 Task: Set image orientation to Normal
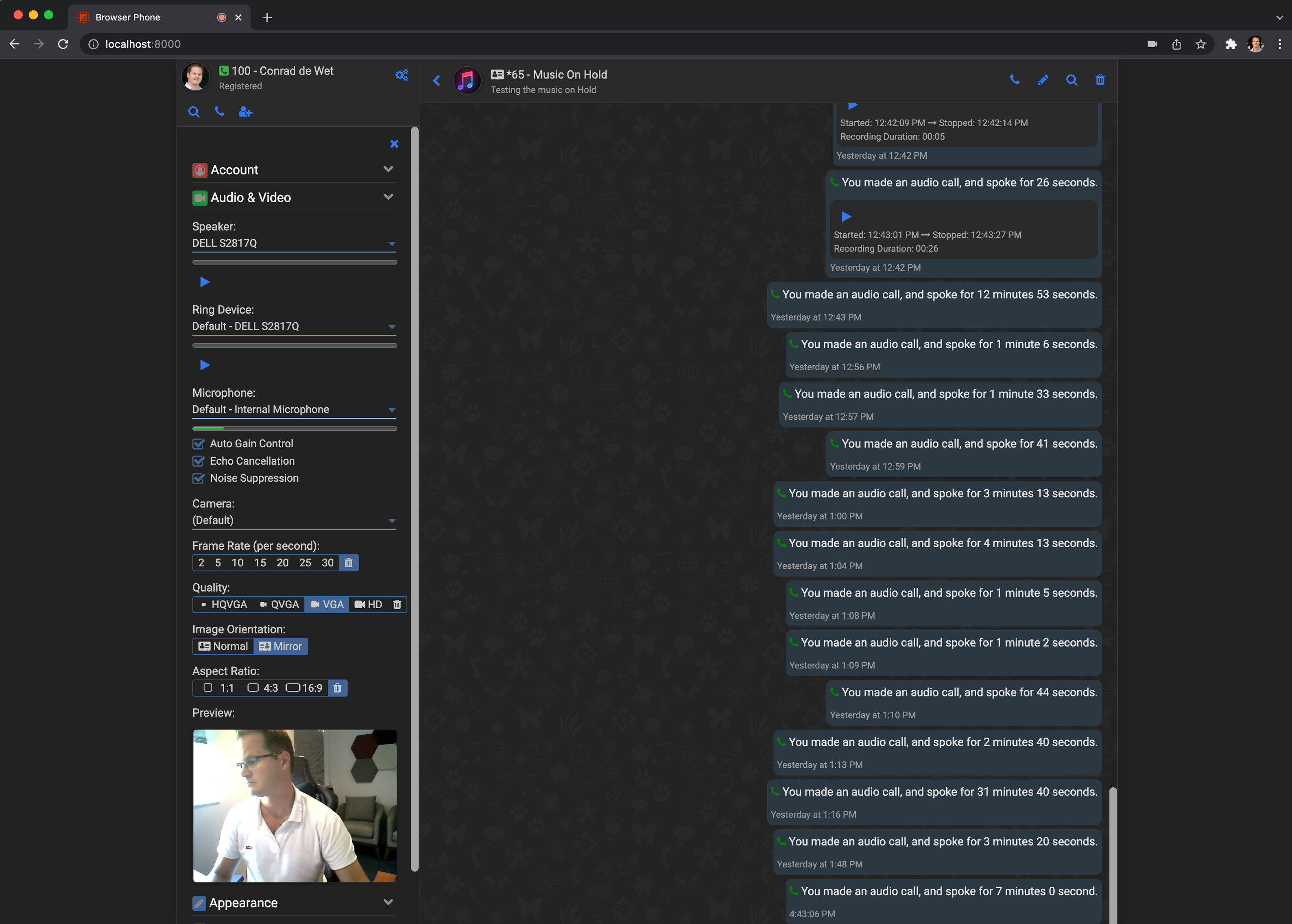tap(223, 647)
